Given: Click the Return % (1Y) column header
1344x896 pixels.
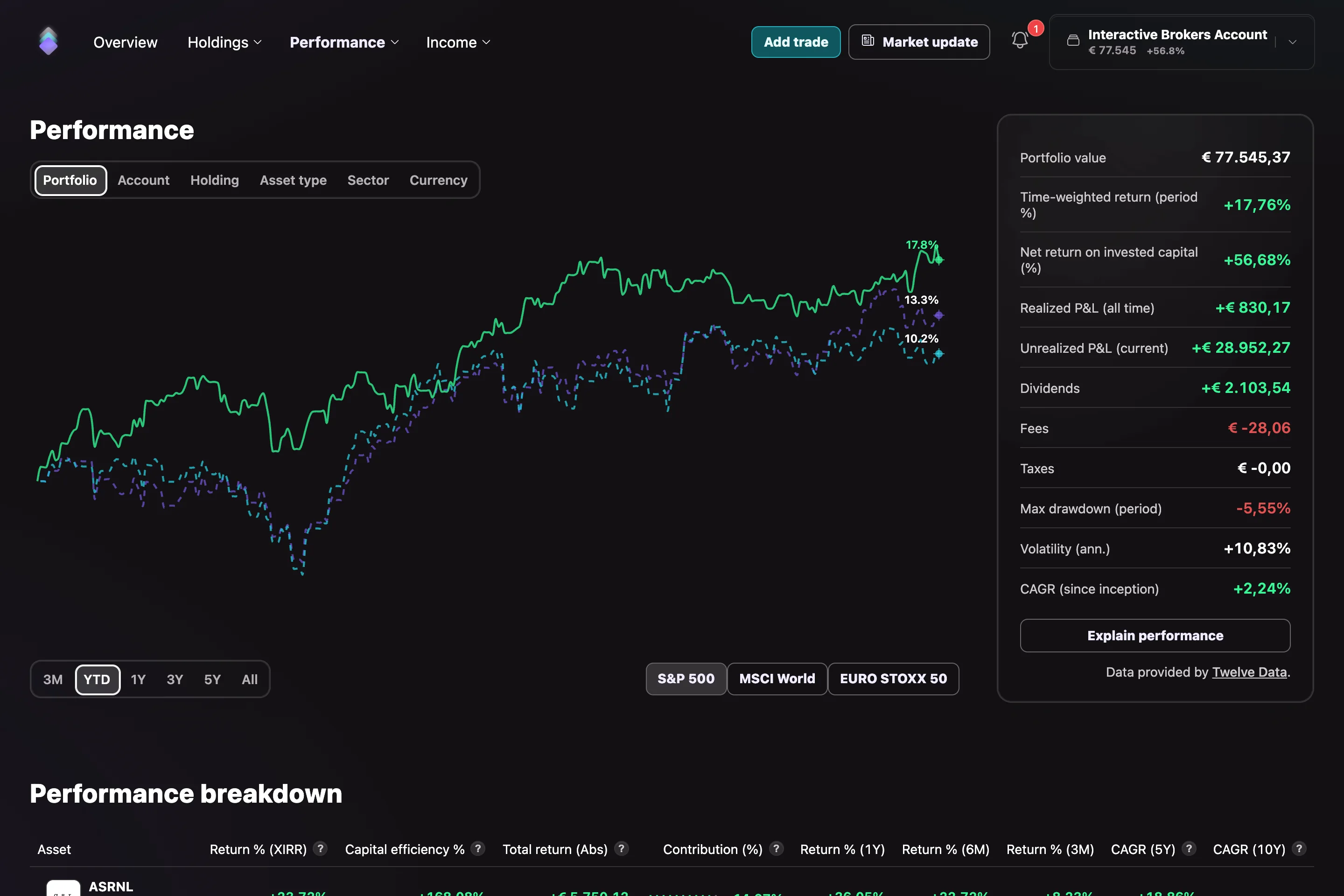Looking at the screenshot, I should [x=842, y=849].
